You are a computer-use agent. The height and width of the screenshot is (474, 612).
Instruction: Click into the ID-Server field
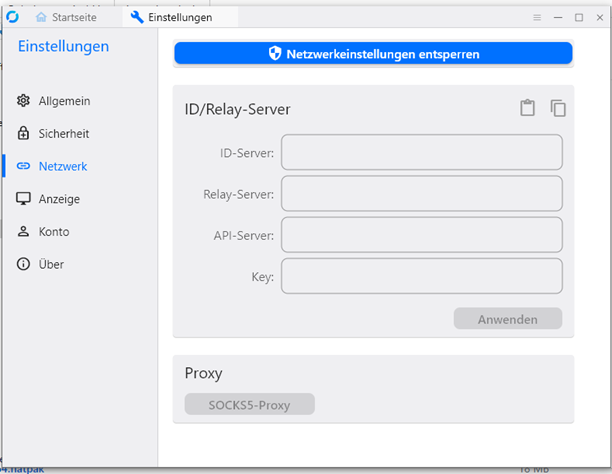point(421,153)
